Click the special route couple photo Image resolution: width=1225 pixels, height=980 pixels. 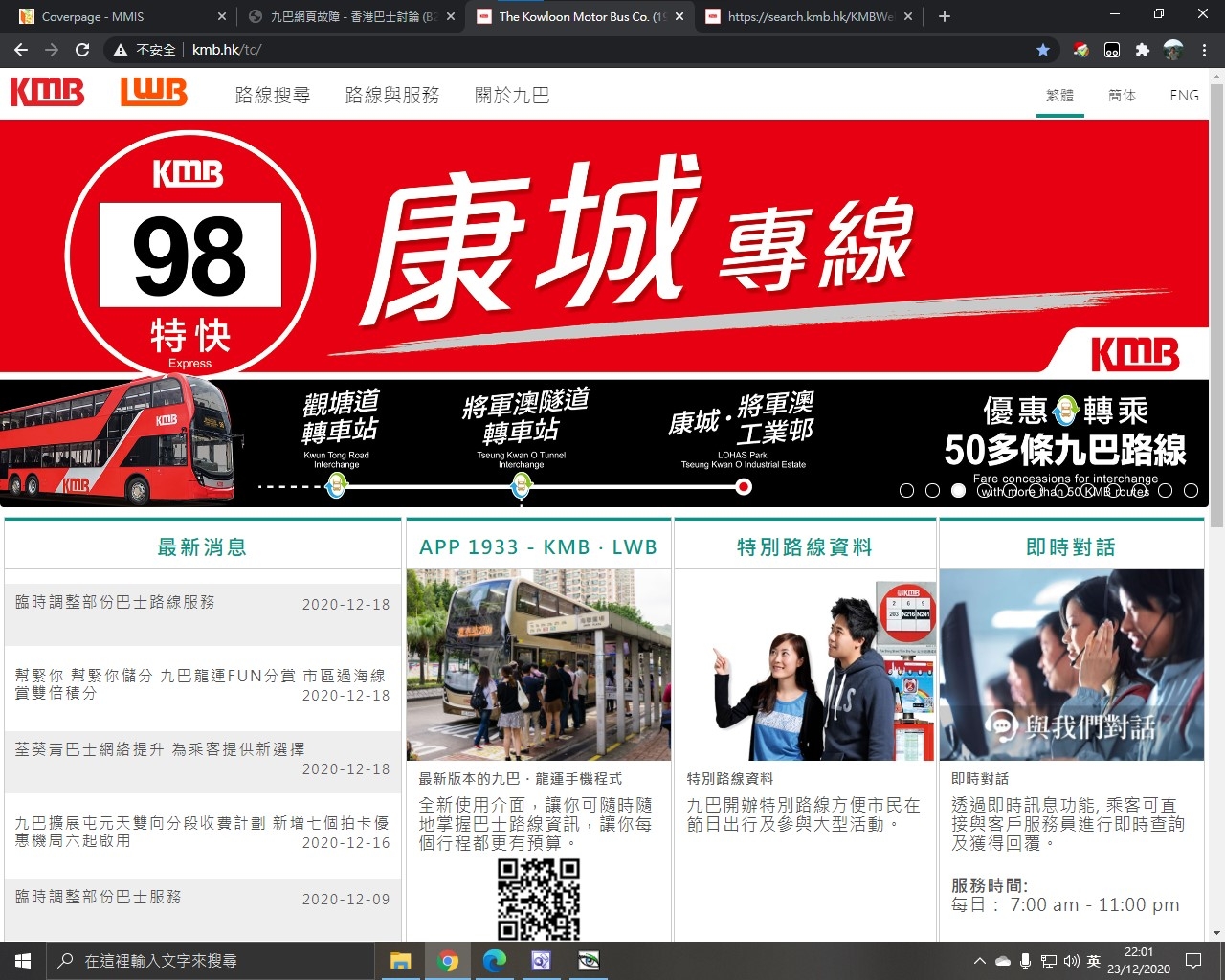tap(806, 665)
